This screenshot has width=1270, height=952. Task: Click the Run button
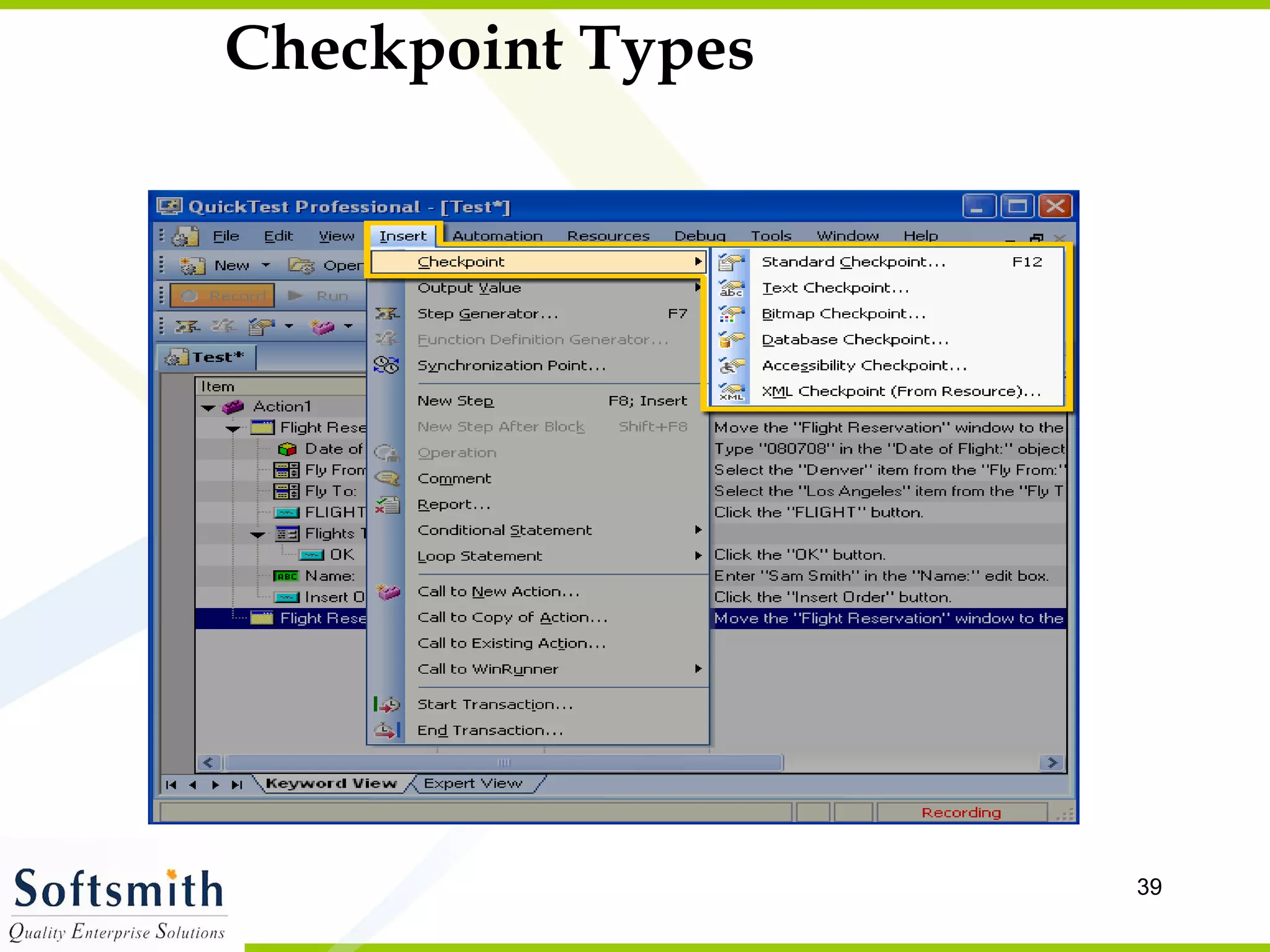tap(319, 296)
